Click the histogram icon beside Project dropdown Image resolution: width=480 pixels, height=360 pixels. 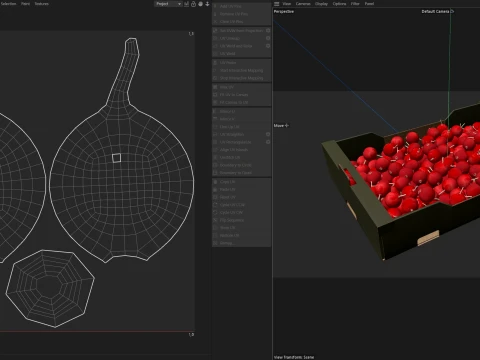(x=186, y=4)
